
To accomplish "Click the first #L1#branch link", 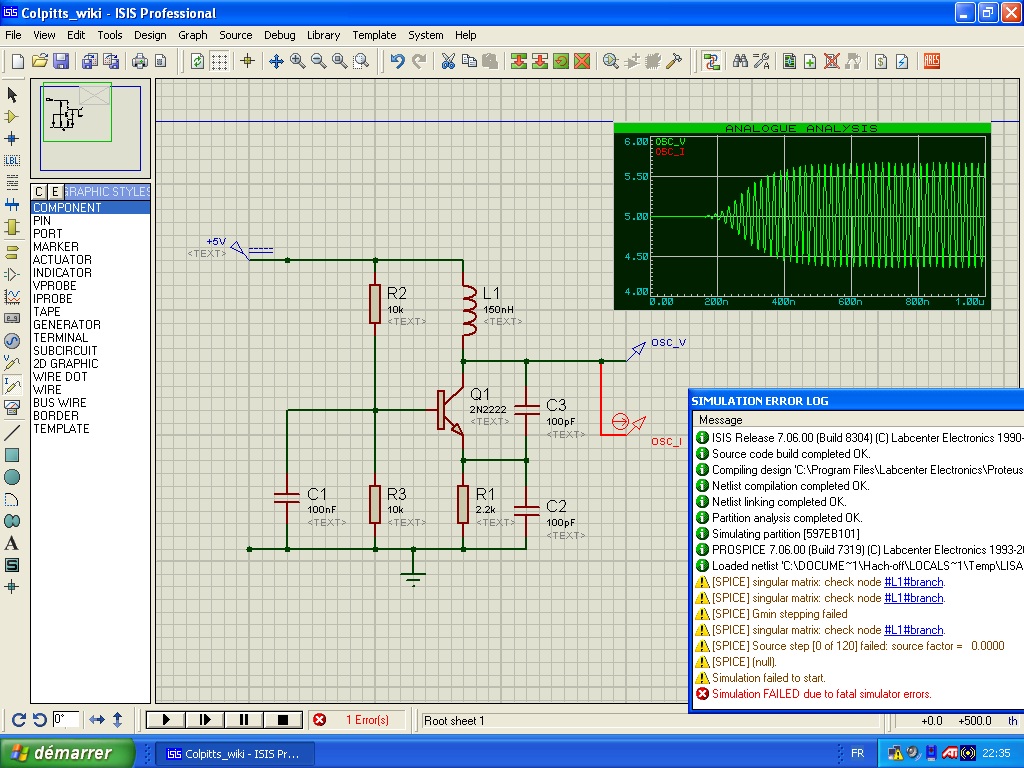I will 913,582.
